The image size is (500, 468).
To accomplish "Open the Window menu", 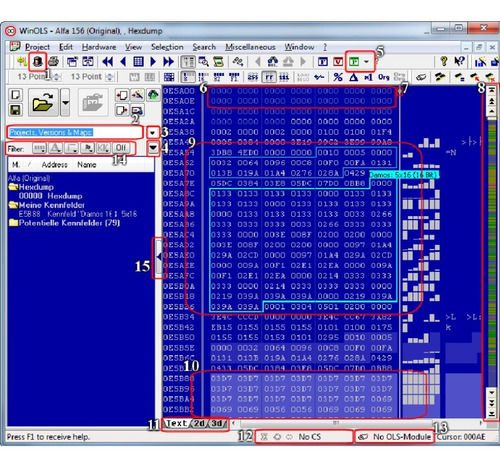I will pos(299,47).
